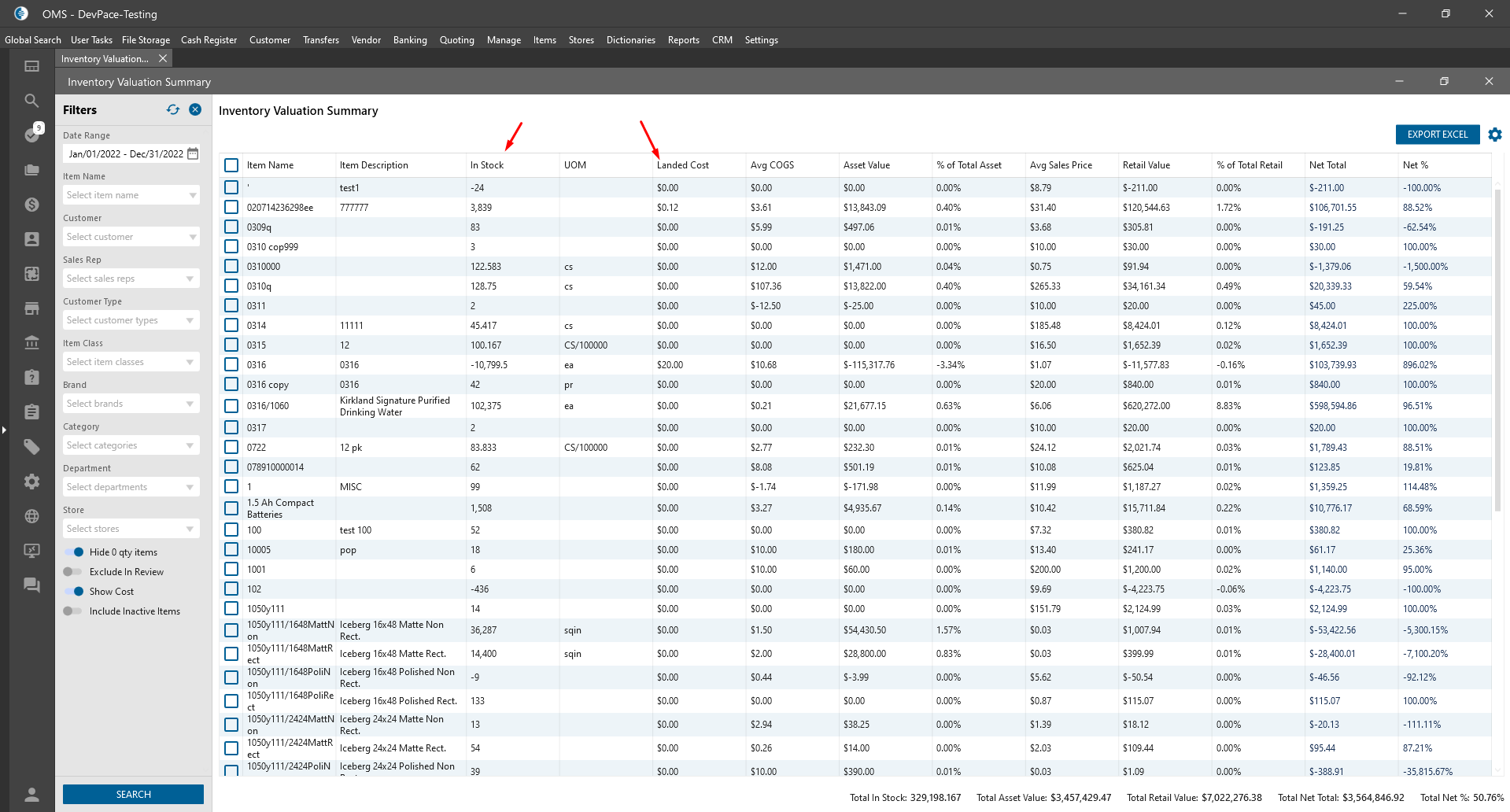Check the box for item 0310q
Viewport: 1510px width, 812px height.
click(x=231, y=286)
